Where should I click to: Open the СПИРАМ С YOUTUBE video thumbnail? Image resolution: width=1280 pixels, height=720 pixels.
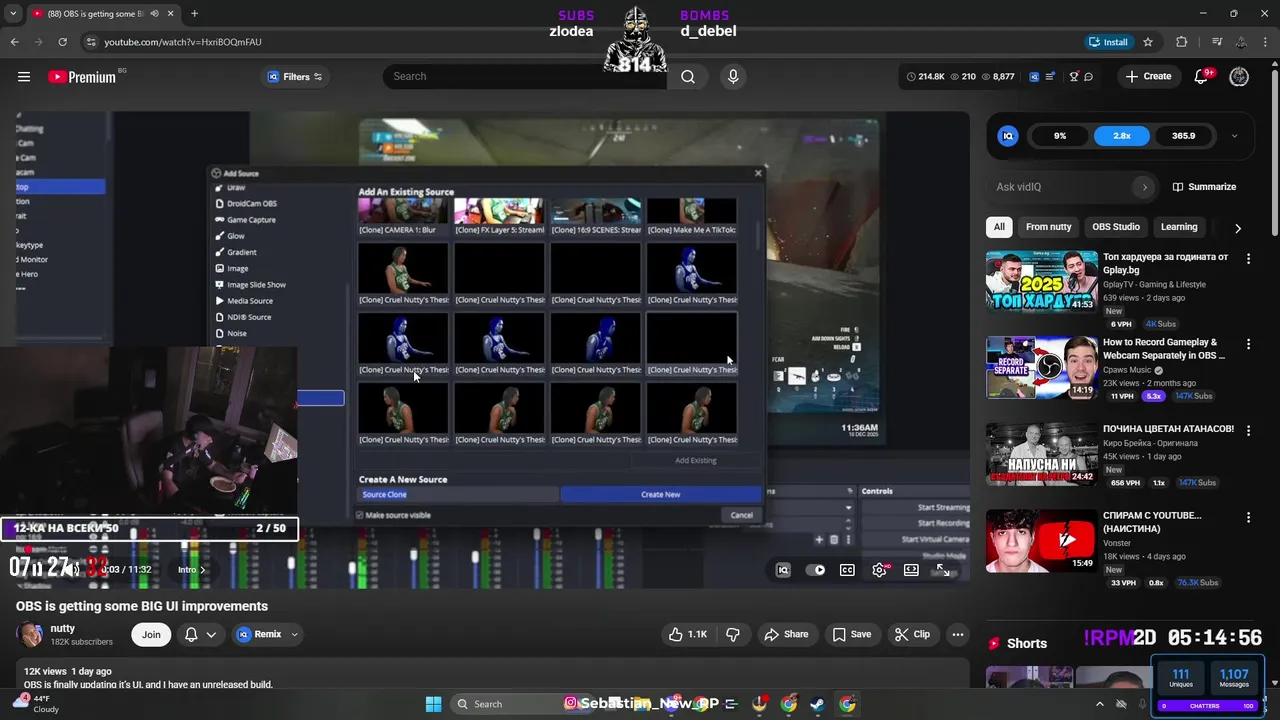click(1041, 540)
